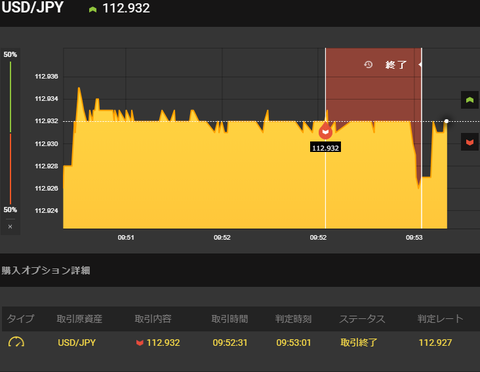The height and width of the screenshot is (372, 480).
Task: Click the 112.936 price axis label
Action: (47, 77)
